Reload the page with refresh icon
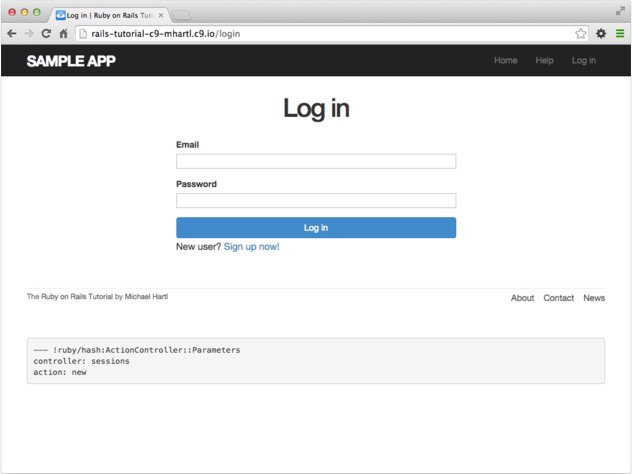Image resolution: width=632 pixels, height=474 pixels. click(45, 33)
